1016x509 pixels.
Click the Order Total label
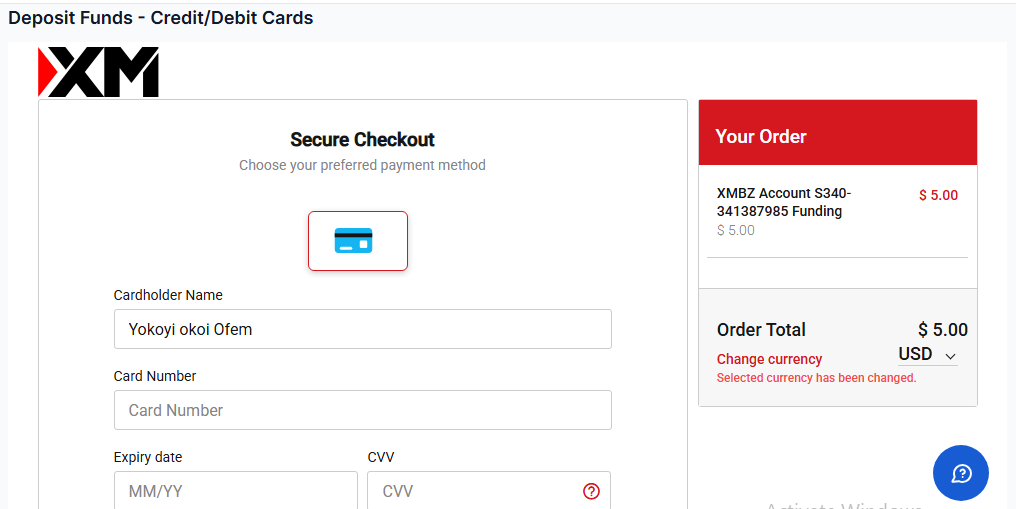(x=761, y=330)
